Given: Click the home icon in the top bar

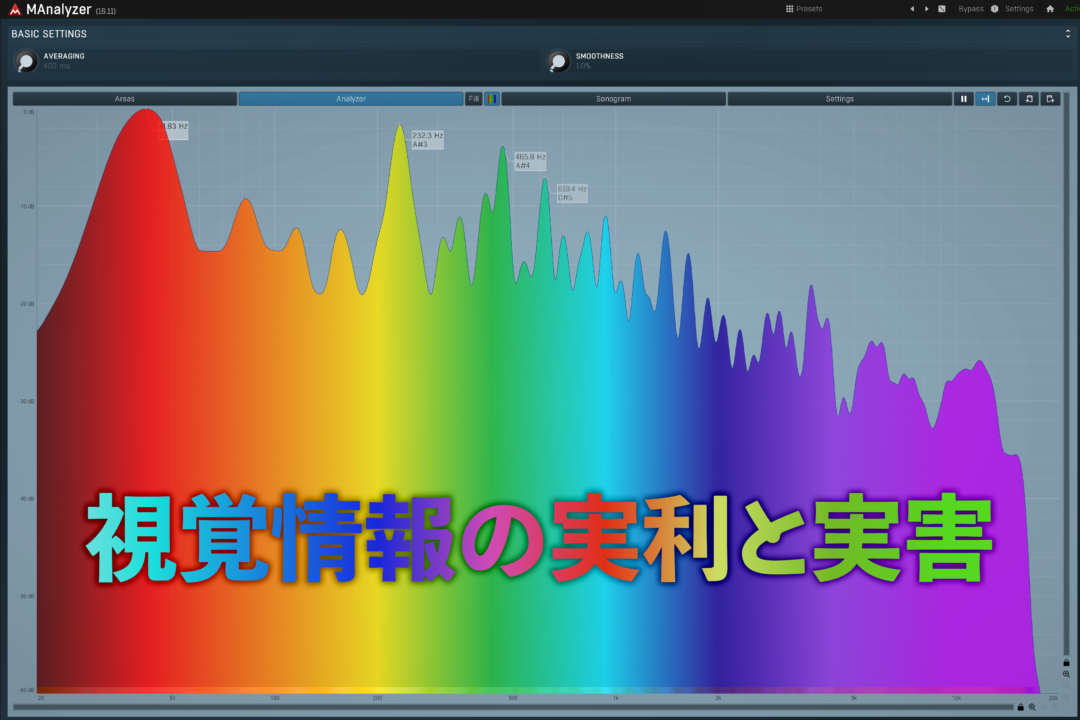Looking at the screenshot, I should click(1049, 9).
